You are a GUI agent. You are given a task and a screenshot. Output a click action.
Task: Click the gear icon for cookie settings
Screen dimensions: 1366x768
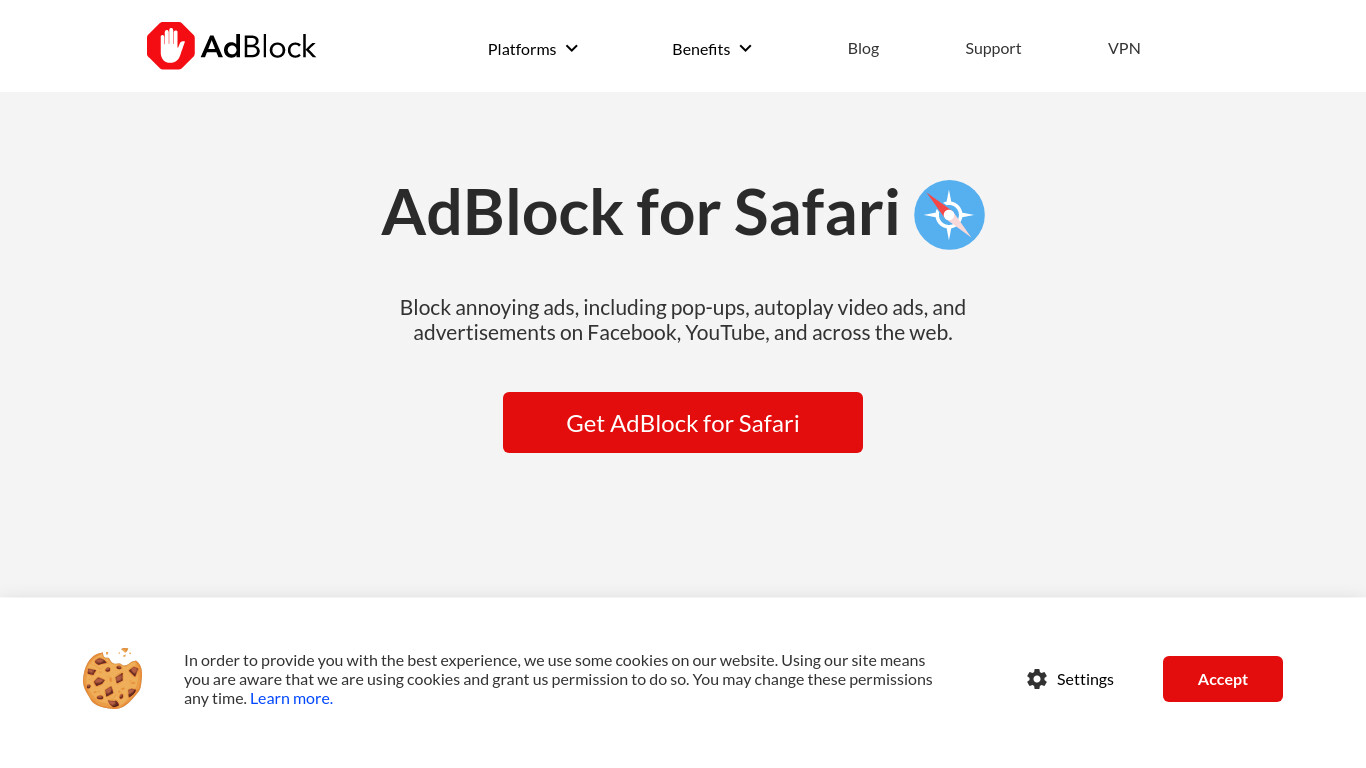[1037, 679]
